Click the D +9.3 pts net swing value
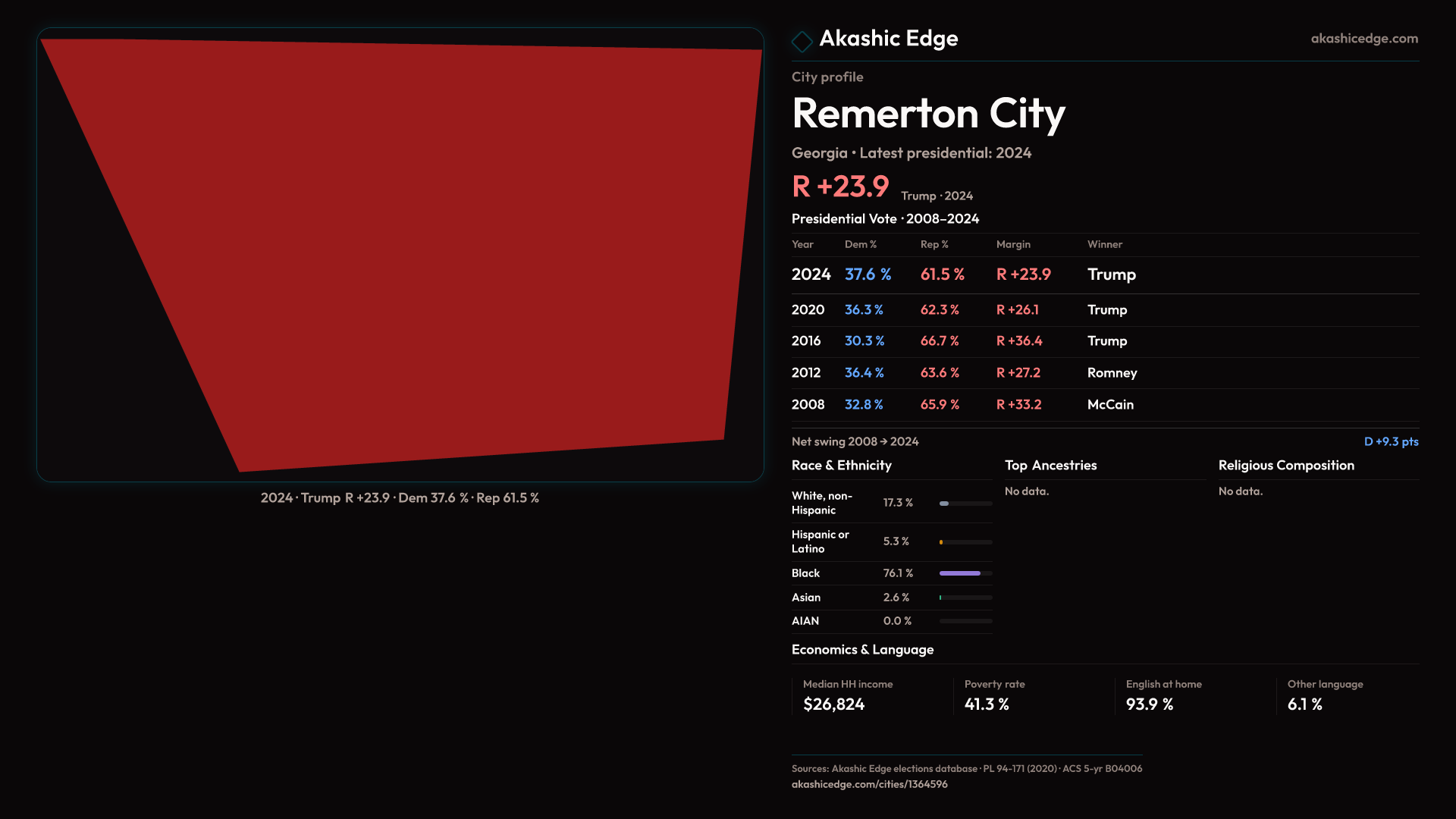Image resolution: width=1456 pixels, height=819 pixels. pos(1390,441)
